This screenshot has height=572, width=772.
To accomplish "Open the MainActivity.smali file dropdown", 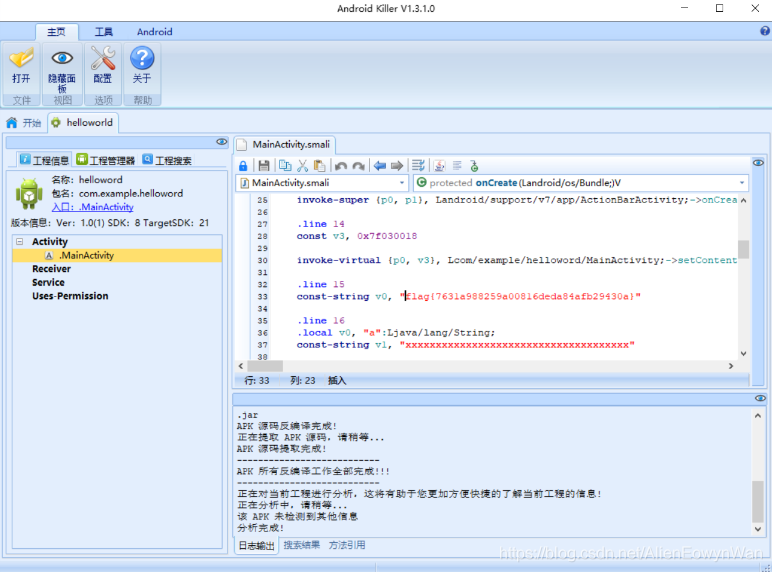I will click(402, 183).
